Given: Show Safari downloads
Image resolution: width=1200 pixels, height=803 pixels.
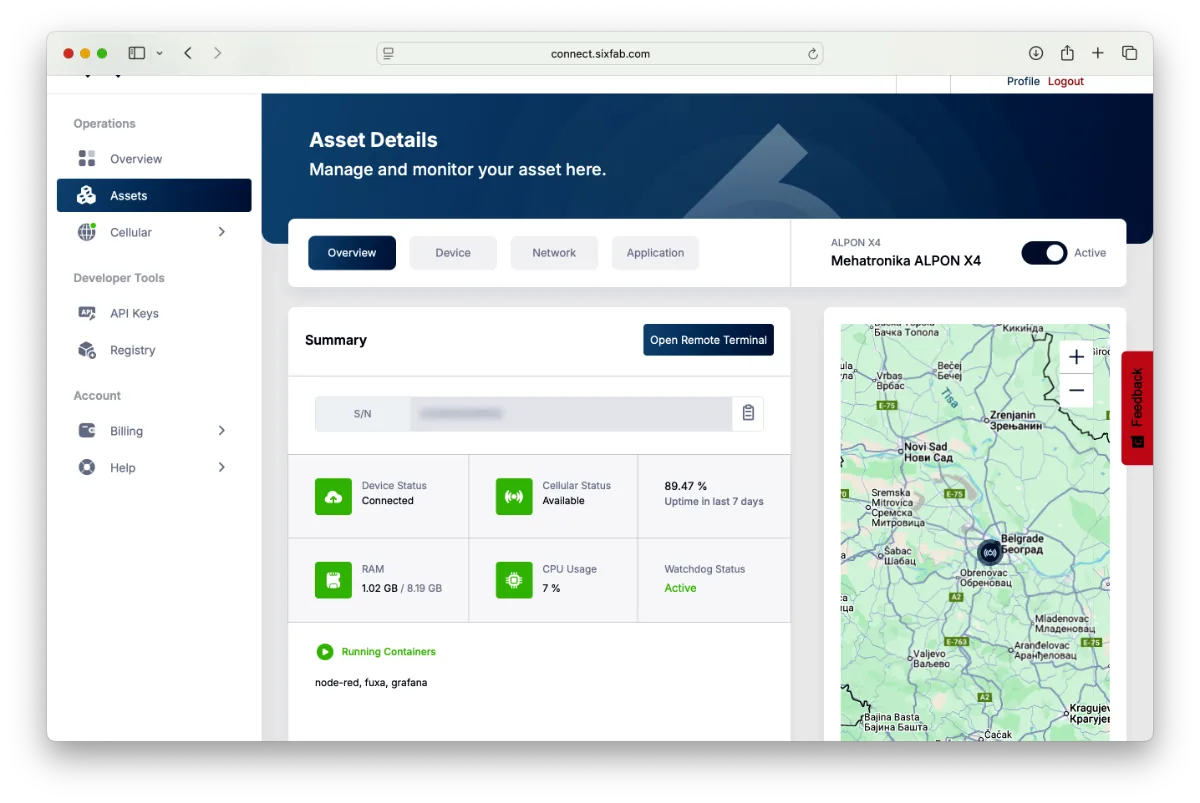Looking at the screenshot, I should [x=1036, y=53].
